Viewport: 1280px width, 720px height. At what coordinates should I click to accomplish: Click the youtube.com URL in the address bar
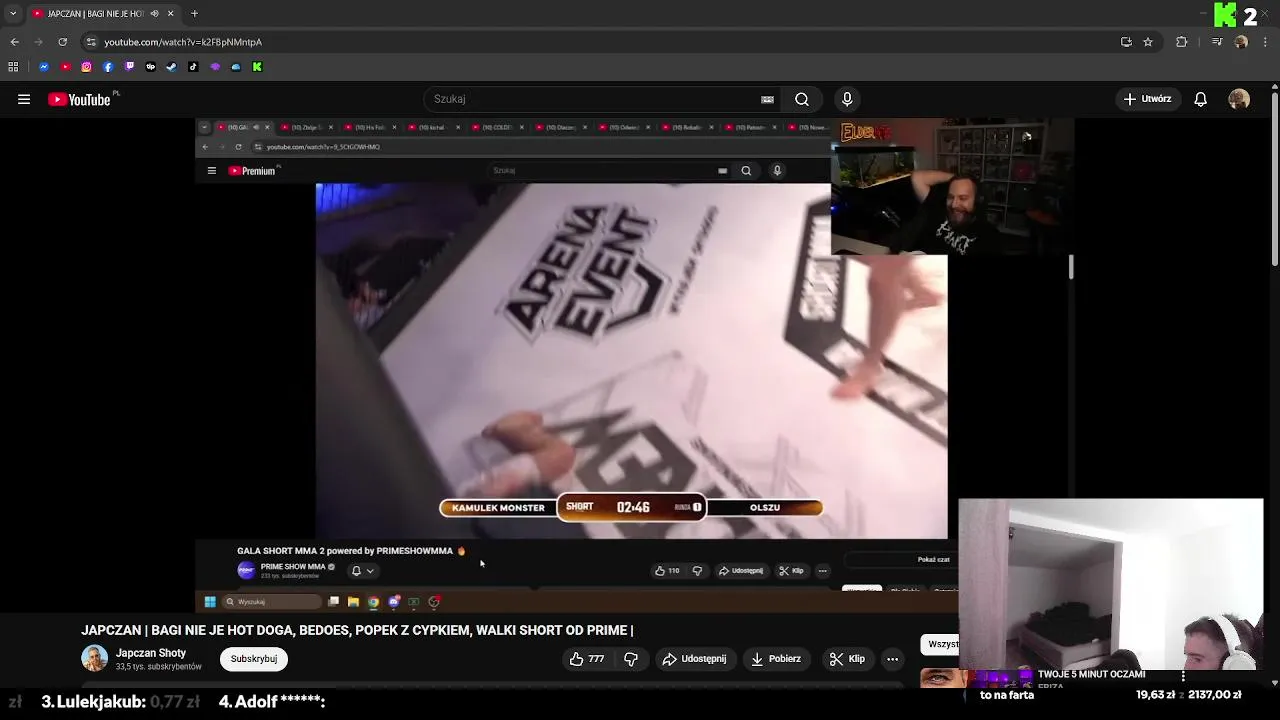pyautogui.click(x=183, y=42)
